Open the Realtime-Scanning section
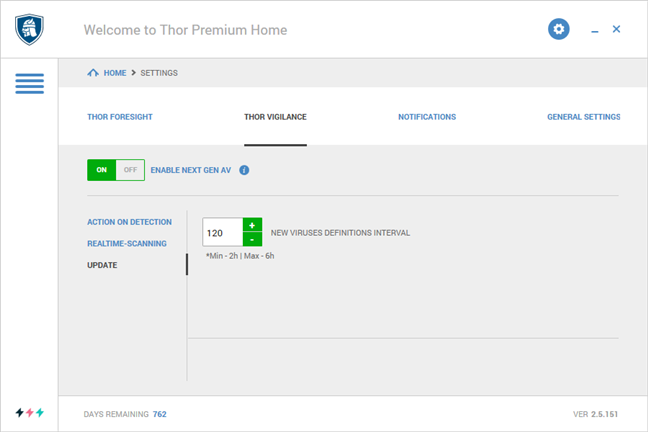648x432 pixels. (126, 243)
